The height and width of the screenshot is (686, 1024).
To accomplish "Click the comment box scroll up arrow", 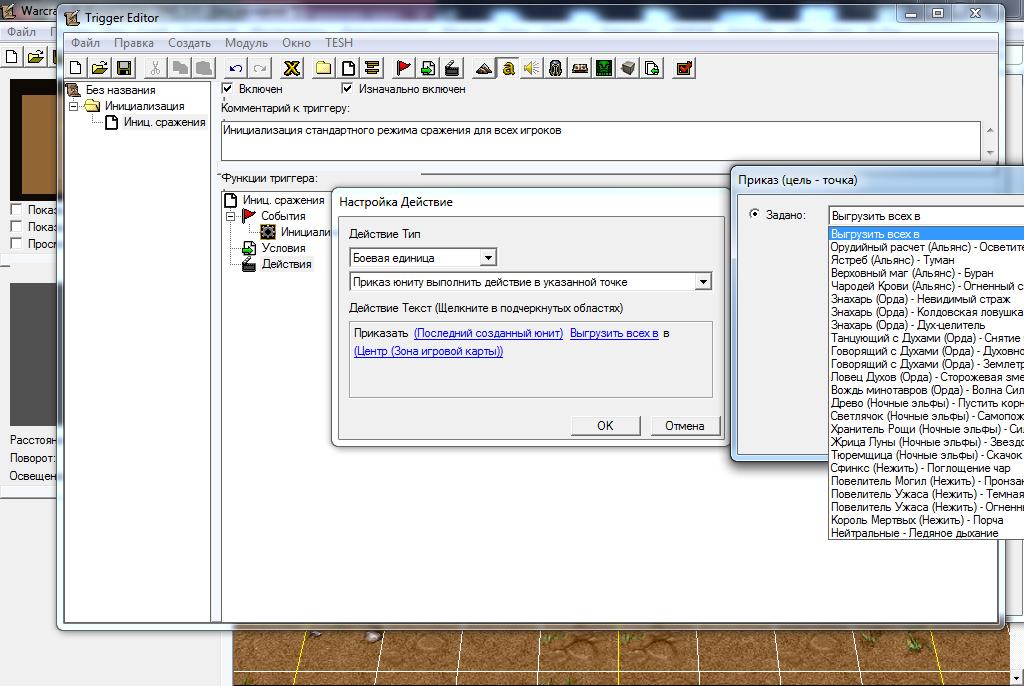I will (x=990, y=130).
